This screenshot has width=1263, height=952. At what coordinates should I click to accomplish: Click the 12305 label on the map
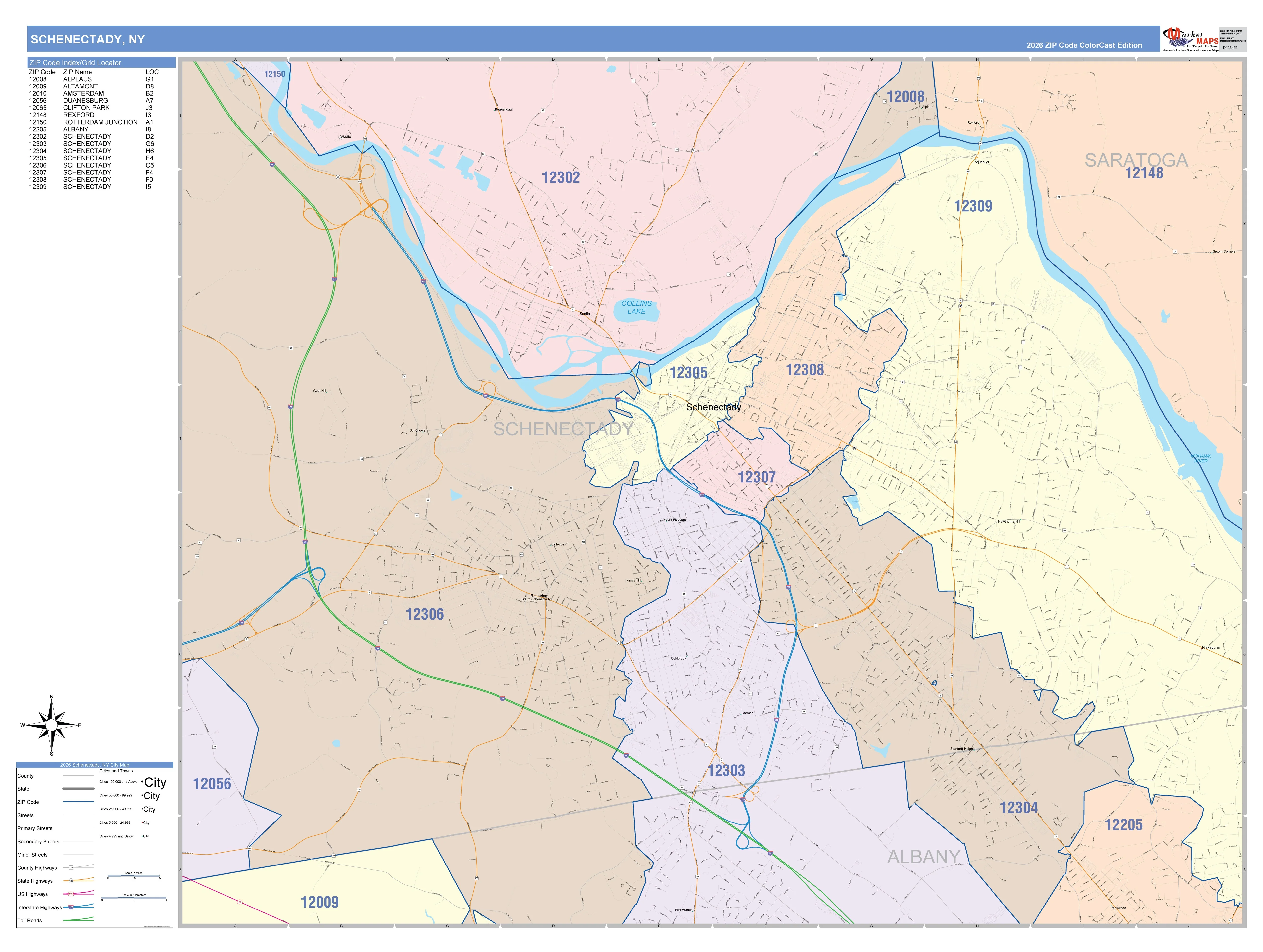point(688,373)
